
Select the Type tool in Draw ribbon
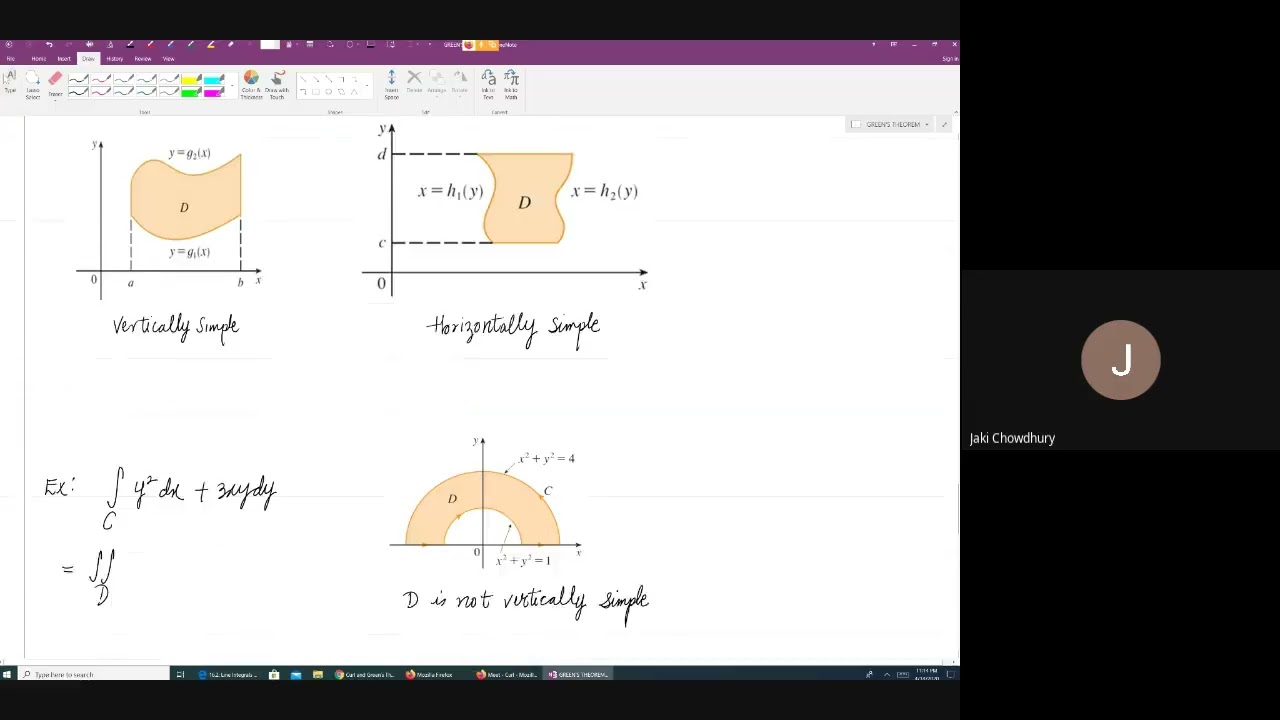(10, 84)
